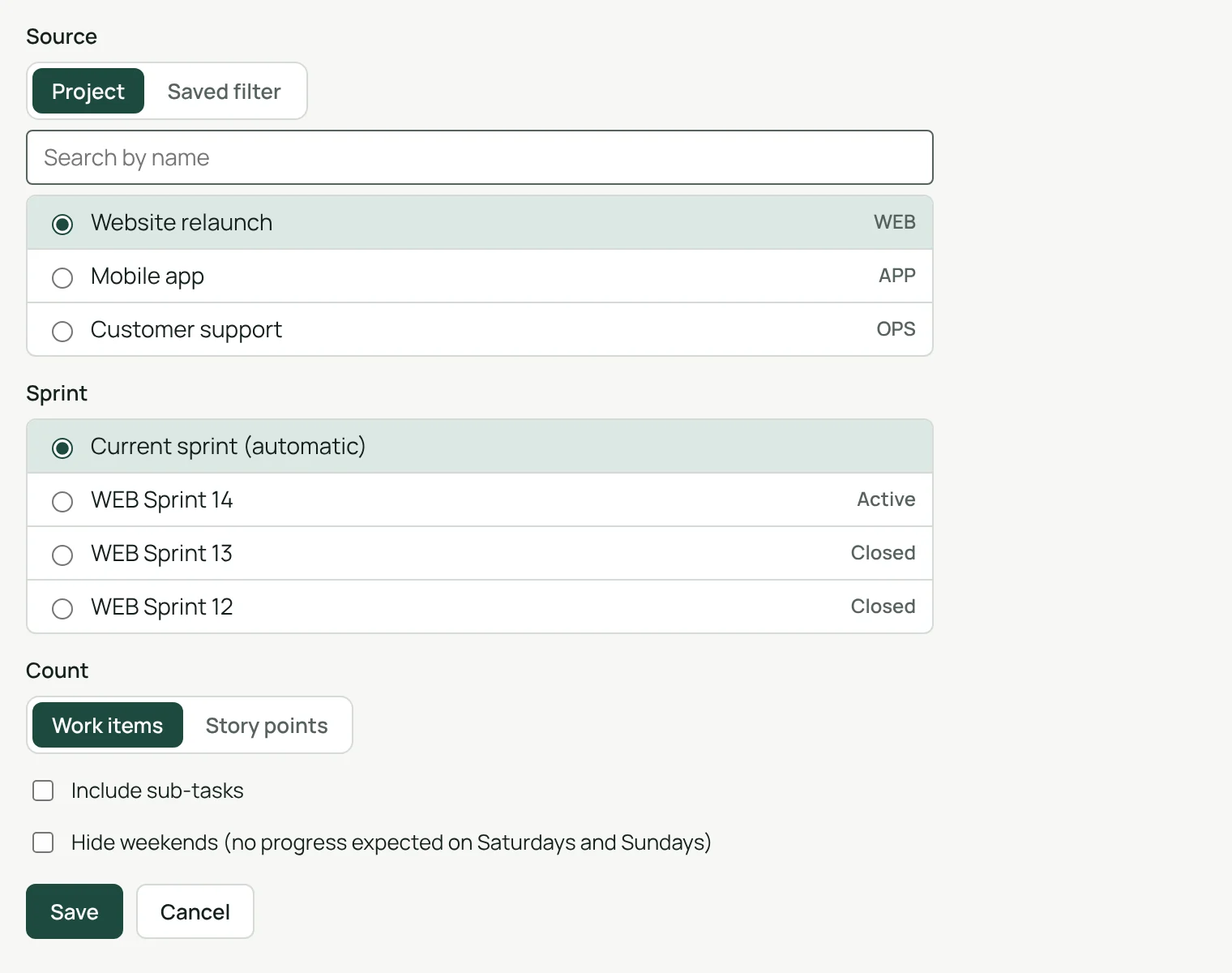1232x973 pixels.
Task: Save the configuration
Action: [x=75, y=911]
